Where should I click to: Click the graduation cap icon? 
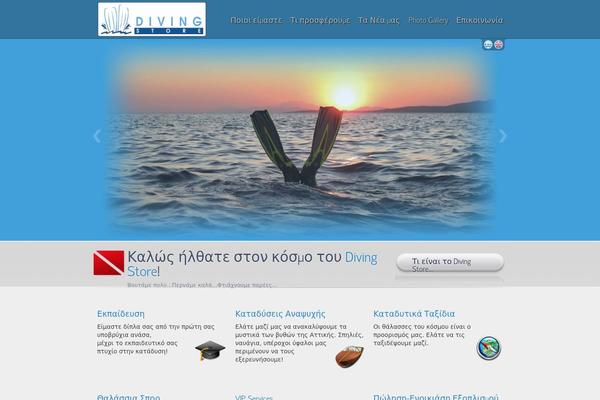click(x=210, y=350)
